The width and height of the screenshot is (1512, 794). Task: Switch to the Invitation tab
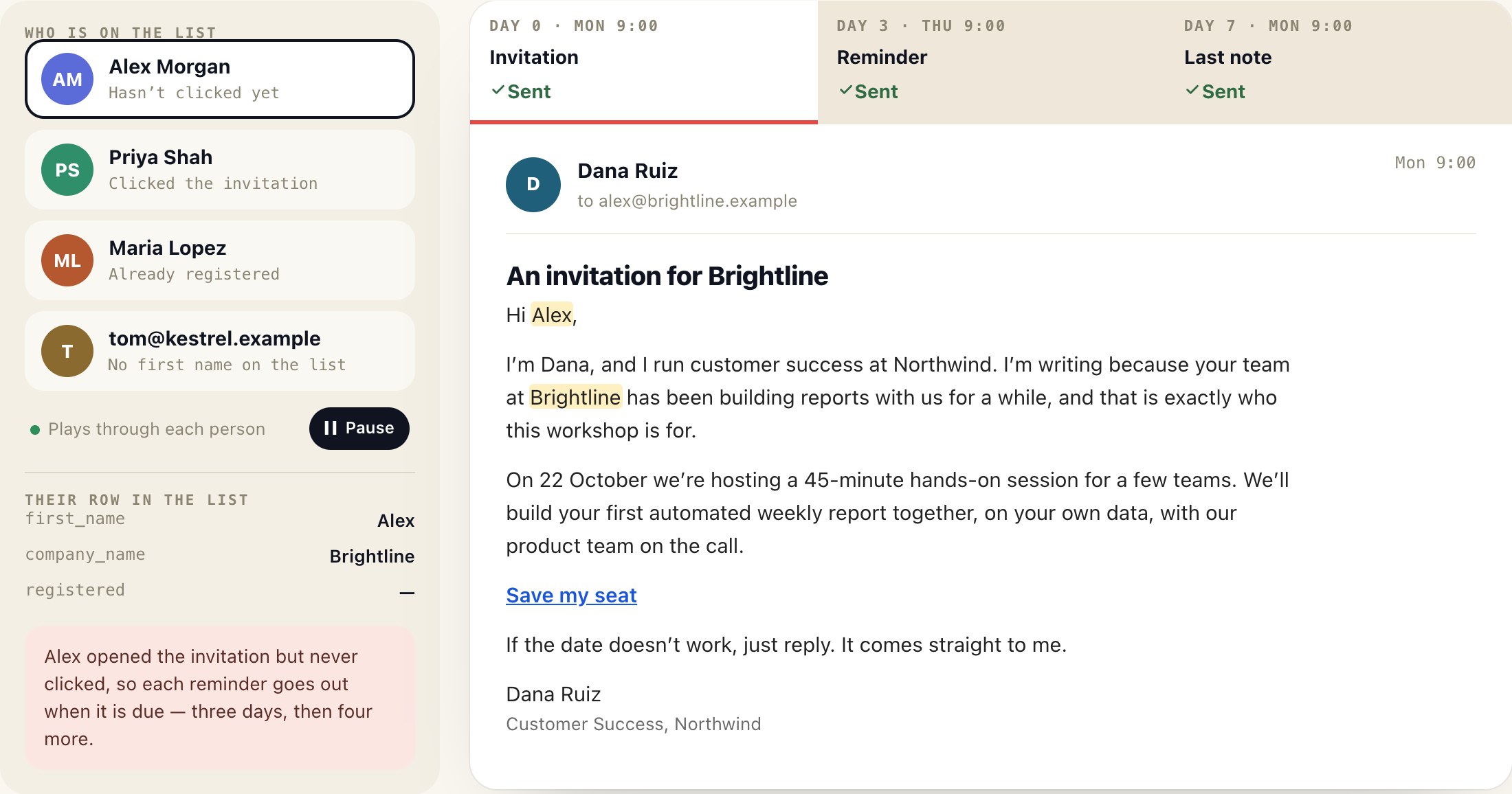644,62
